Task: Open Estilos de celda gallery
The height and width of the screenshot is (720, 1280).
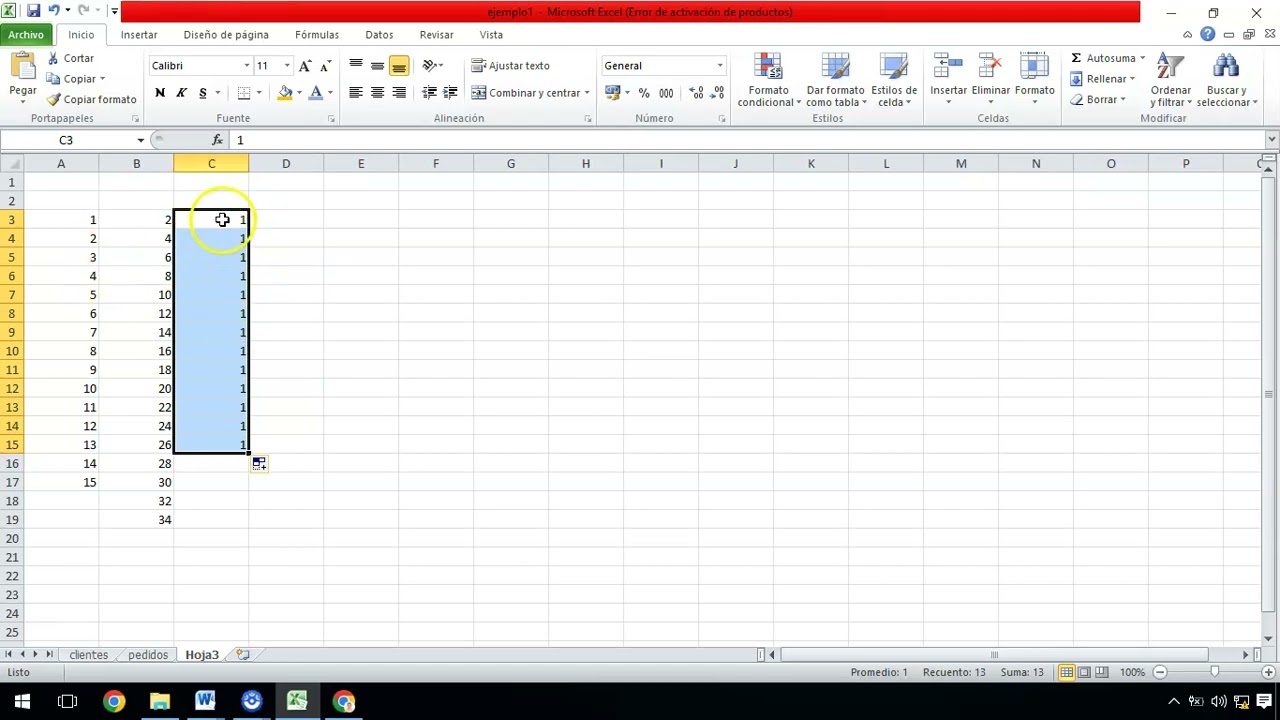Action: tap(893, 80)
